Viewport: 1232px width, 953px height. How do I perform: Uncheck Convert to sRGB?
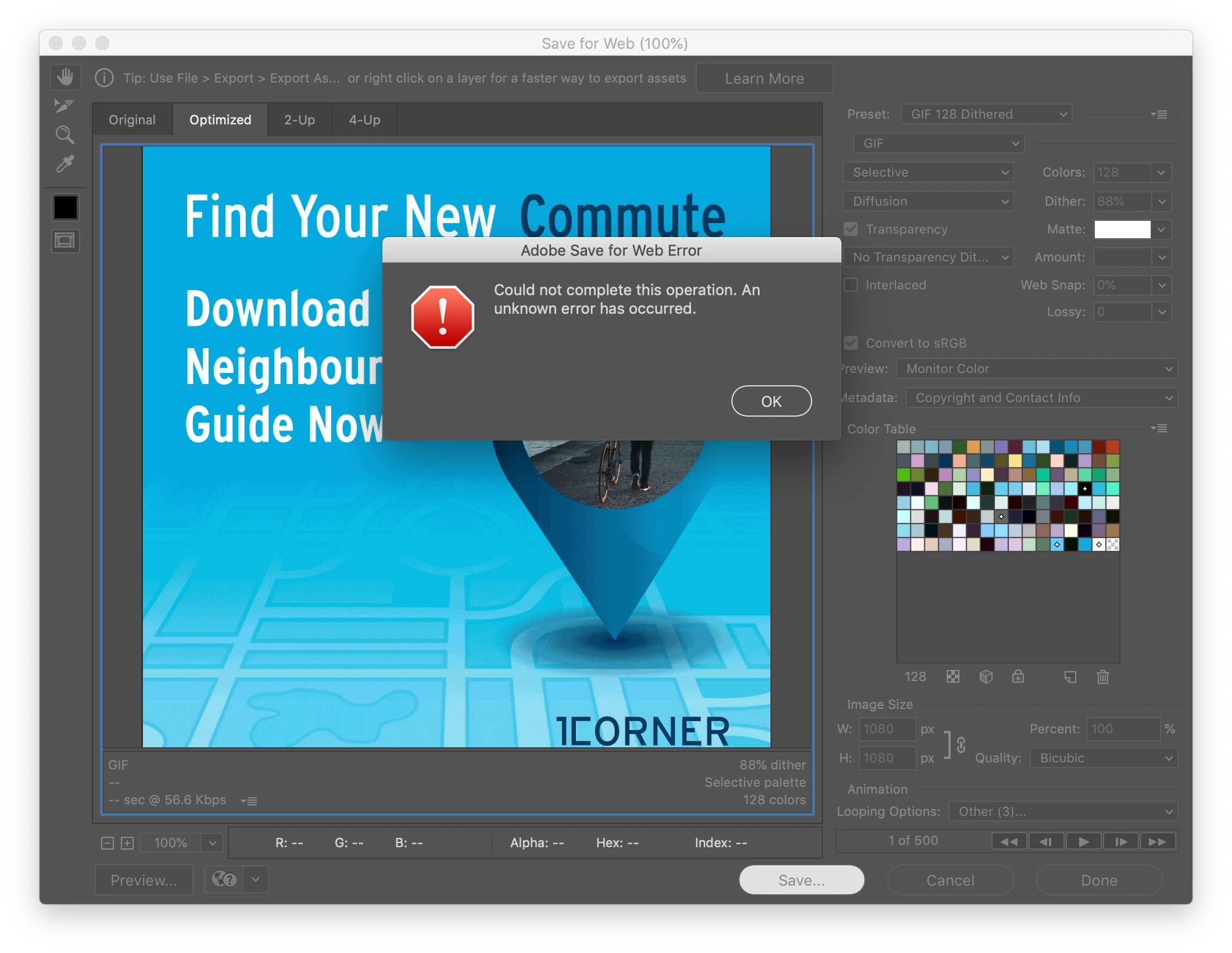(x=851, y=343)
